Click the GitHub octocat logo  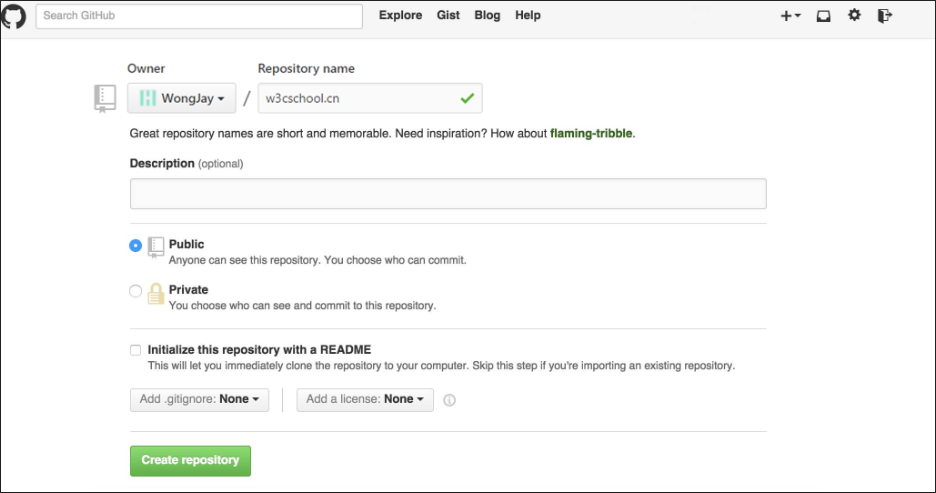tap(17, 16)
